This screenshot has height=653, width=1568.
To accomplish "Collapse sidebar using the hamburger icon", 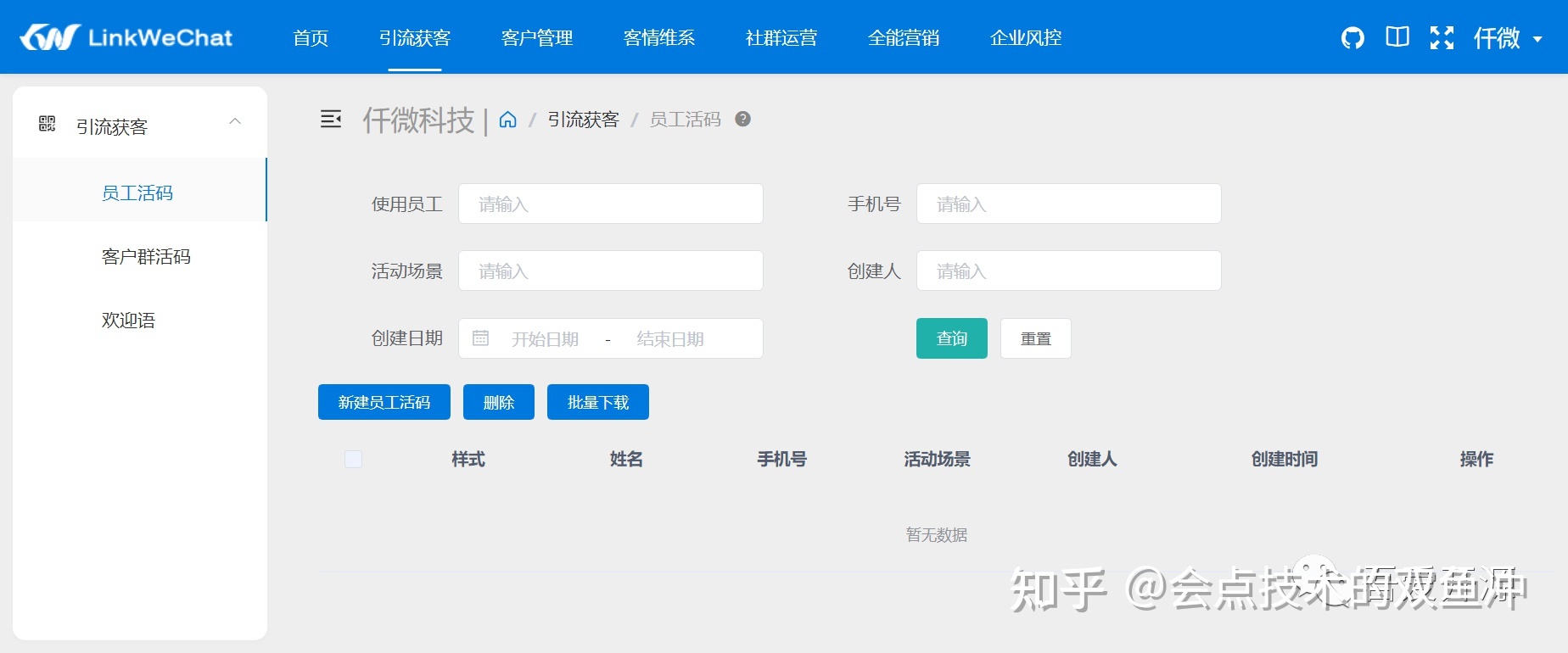I will pyautogui.click(x=331, y=119).
